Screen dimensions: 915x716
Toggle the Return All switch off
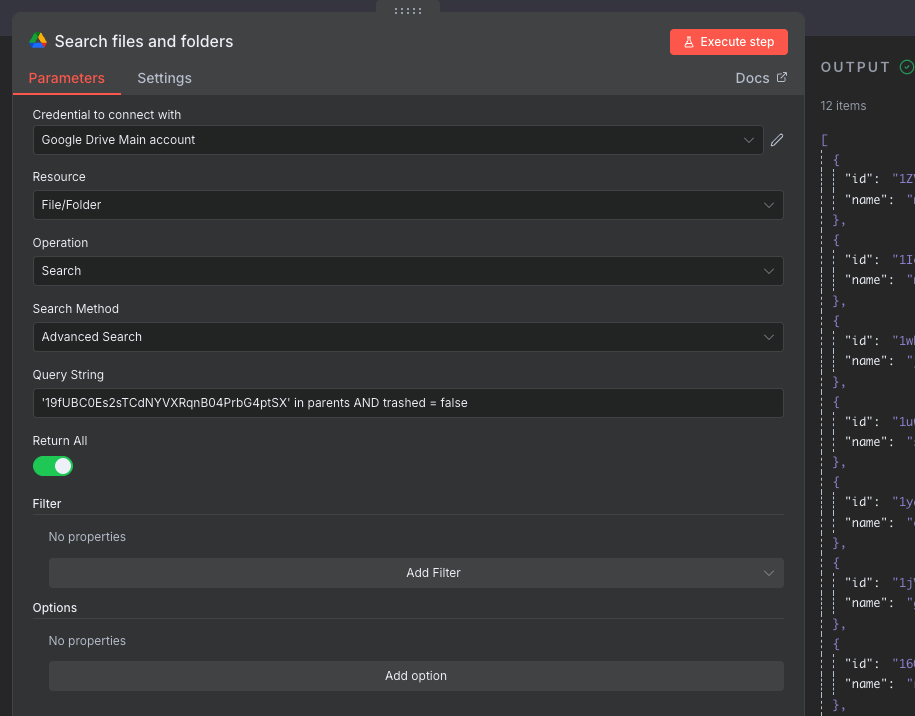click(x=53, y=466)
